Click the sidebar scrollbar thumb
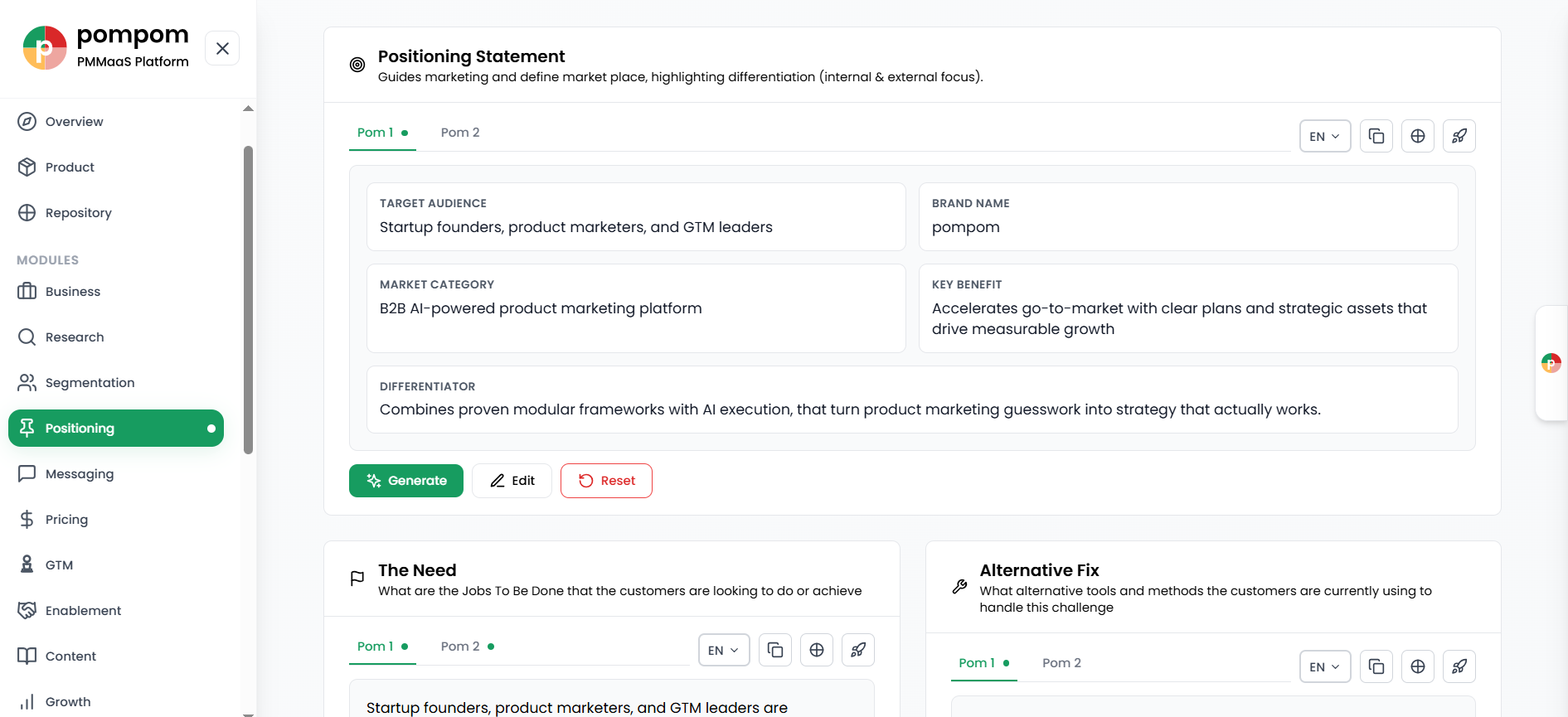Screen dimensions: 1568x717 pyautogui.click(x=248, y=300)
